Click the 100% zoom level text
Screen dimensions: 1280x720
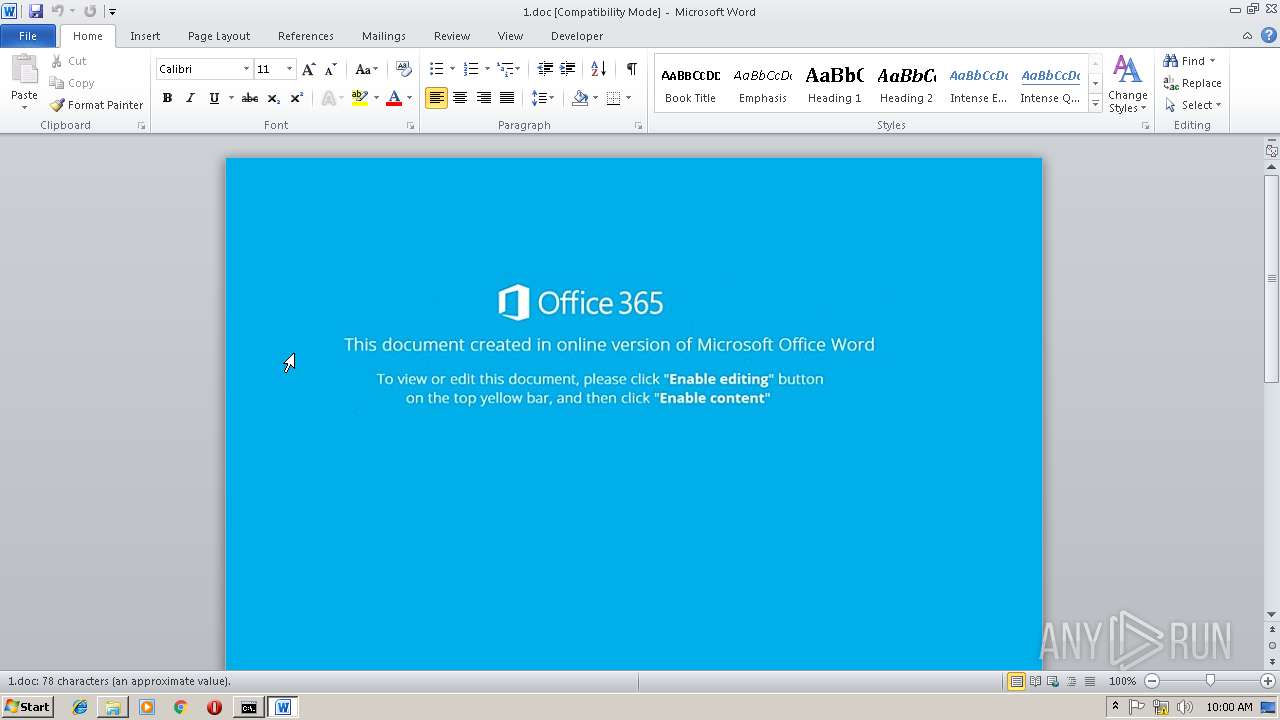tap(1122, 681)
